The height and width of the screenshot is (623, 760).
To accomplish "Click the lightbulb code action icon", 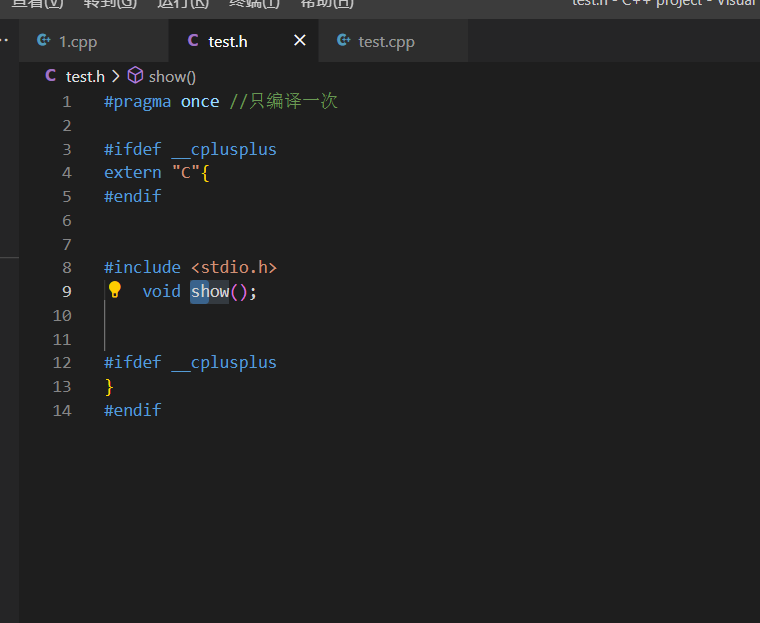I will point(115,290).
